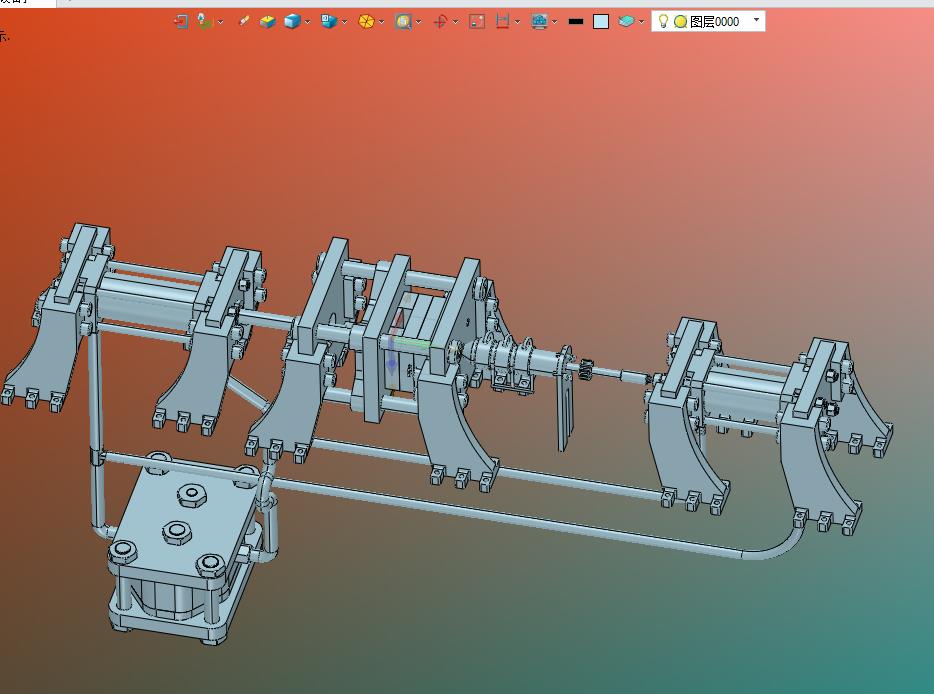Open the monitor display dropdown arrow
Viewport: 934px width, 694px height.
click(x=555, y=22)
